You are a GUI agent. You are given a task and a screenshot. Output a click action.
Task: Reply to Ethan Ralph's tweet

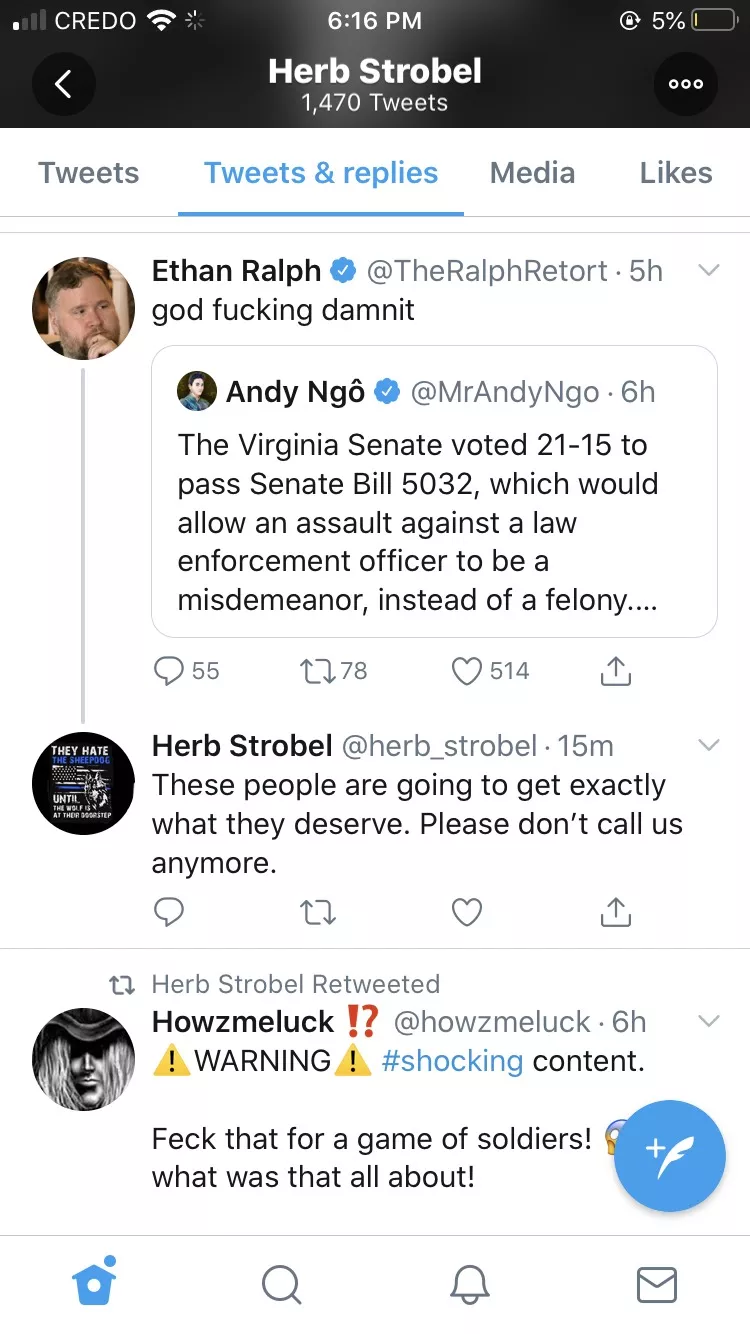tap(170, 671)
